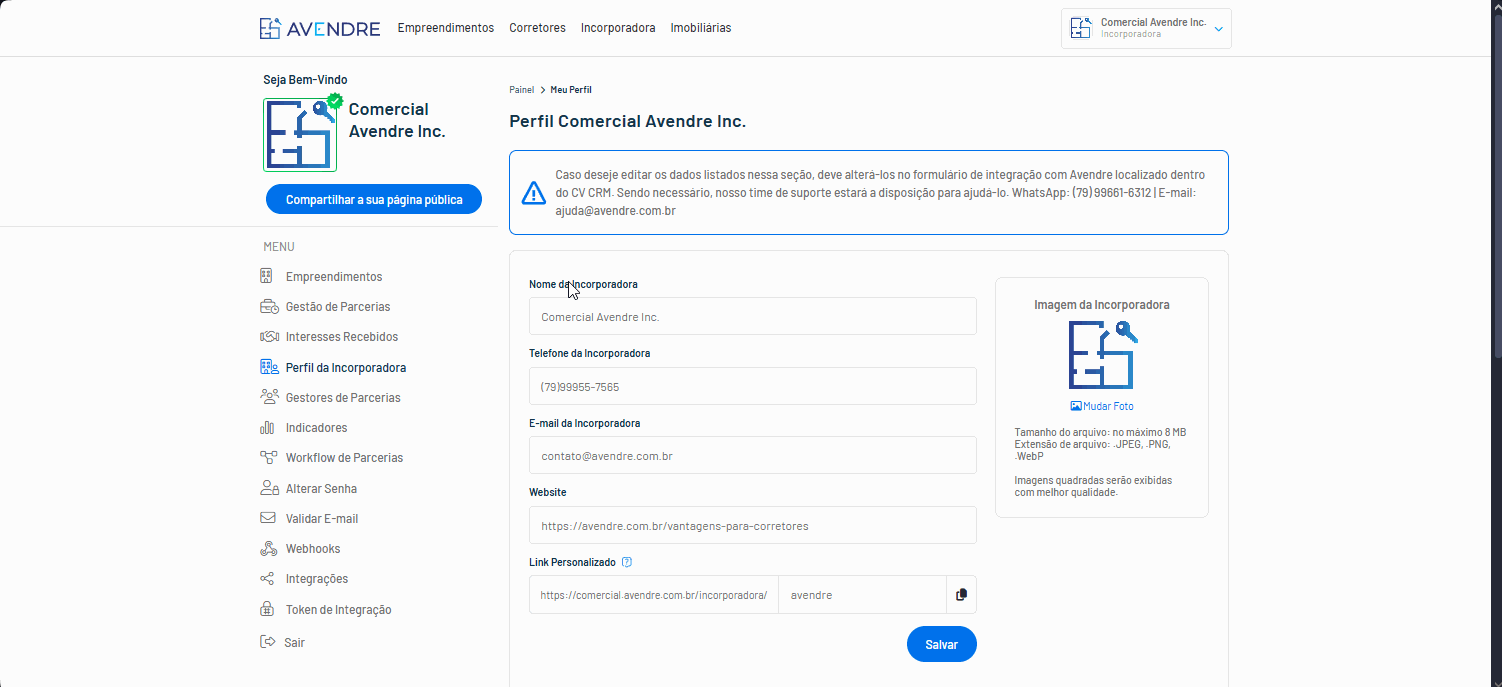Click the picture icon beside Mudar Foto
This screenshot has height=687, width=1502.
(1076, 406)
